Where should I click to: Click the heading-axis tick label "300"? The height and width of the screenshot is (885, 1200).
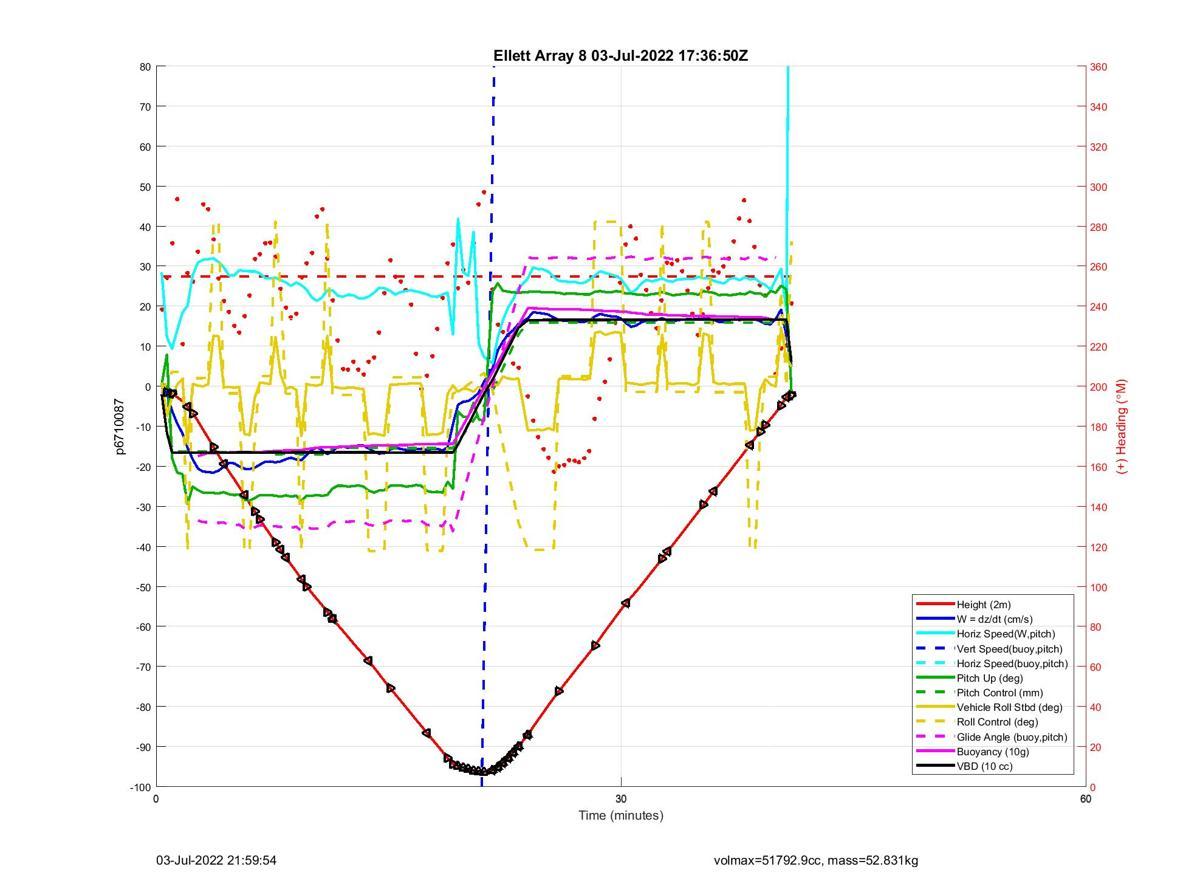(x=1098, y=187)
